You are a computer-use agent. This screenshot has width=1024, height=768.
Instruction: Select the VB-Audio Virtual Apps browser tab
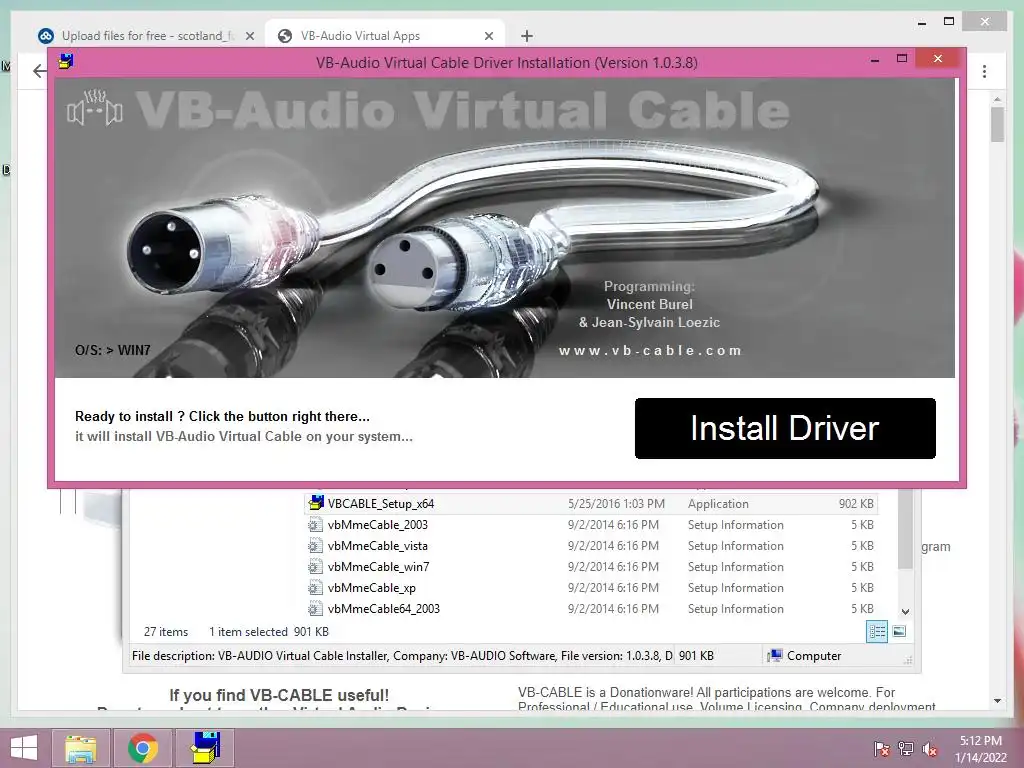(385, 36)
